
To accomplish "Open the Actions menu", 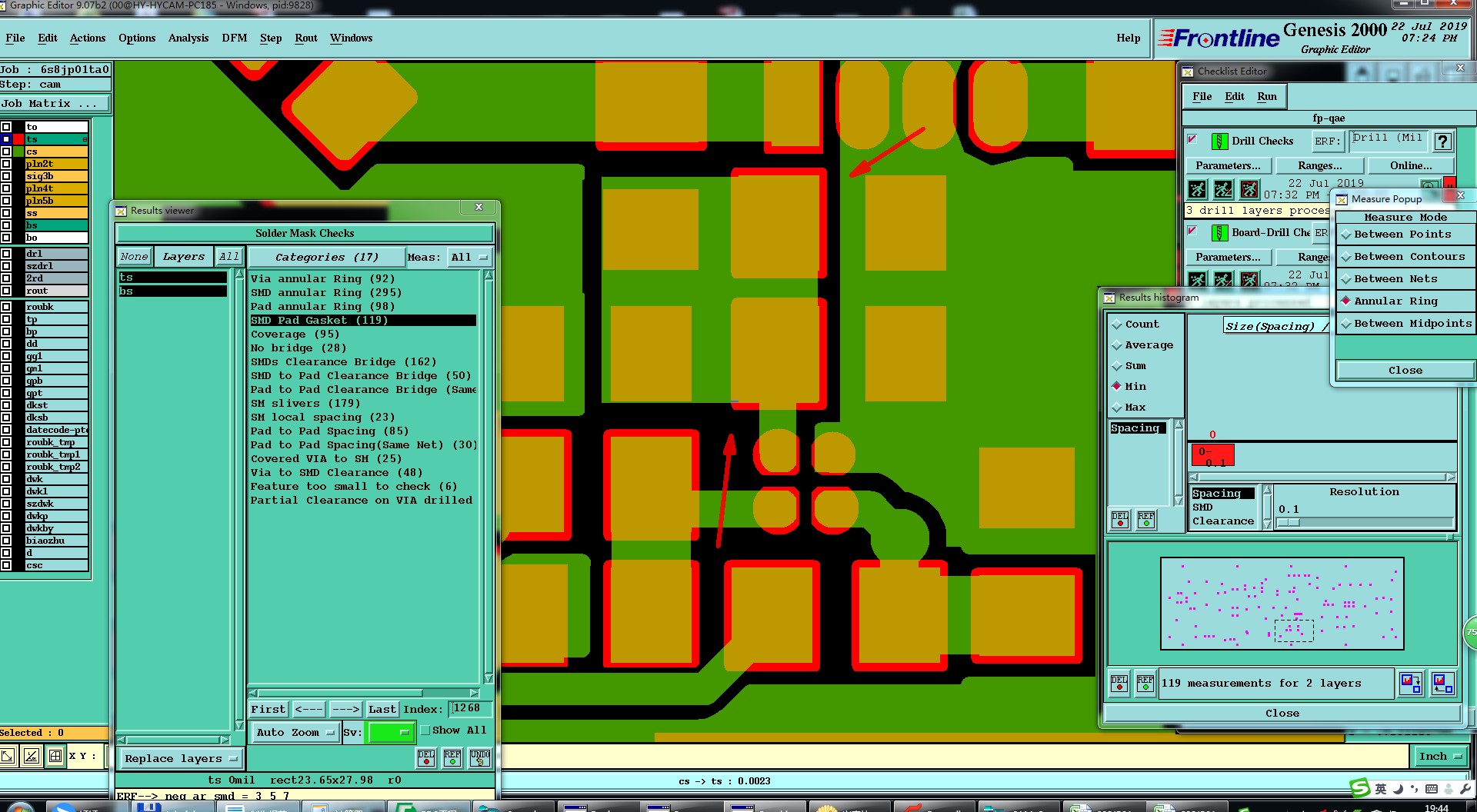I will click(88, 38).
